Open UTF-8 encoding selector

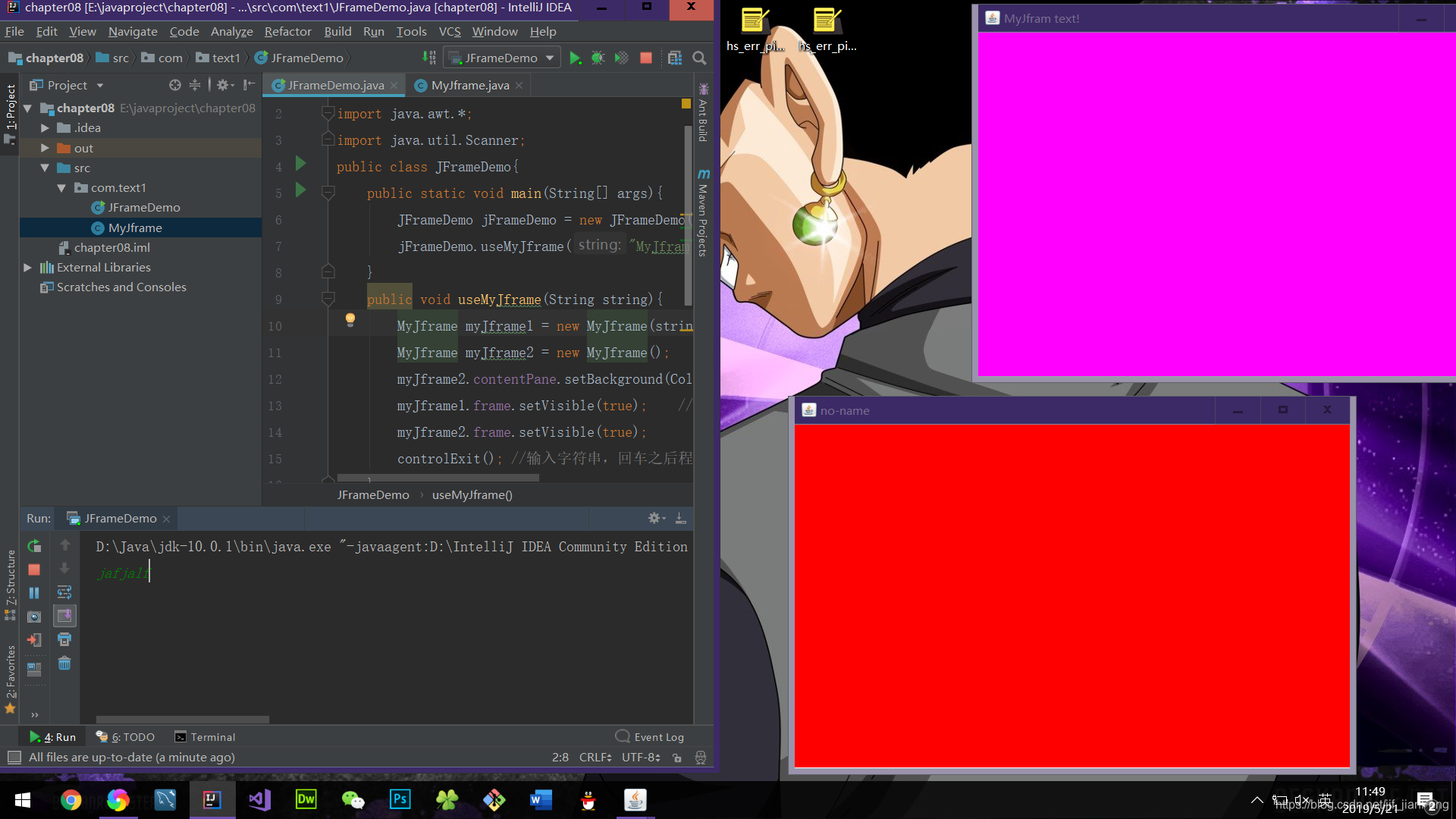(x=641, y=758)
